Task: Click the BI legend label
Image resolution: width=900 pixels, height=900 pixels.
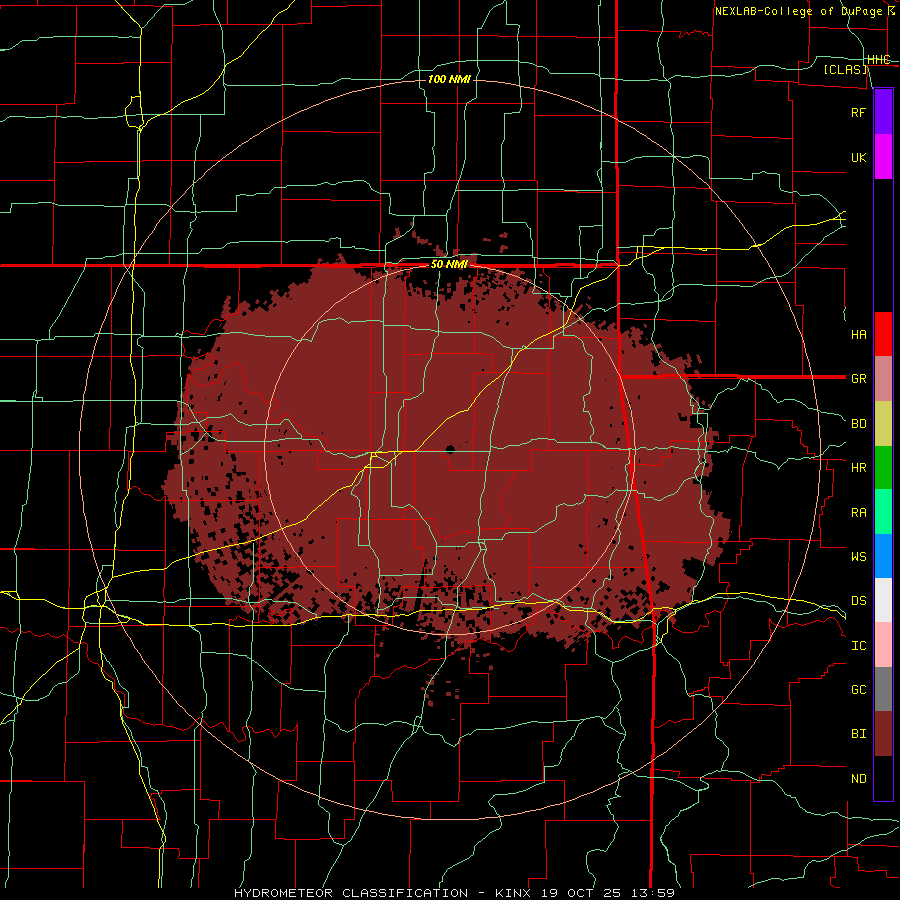Action: pos(858,734)
